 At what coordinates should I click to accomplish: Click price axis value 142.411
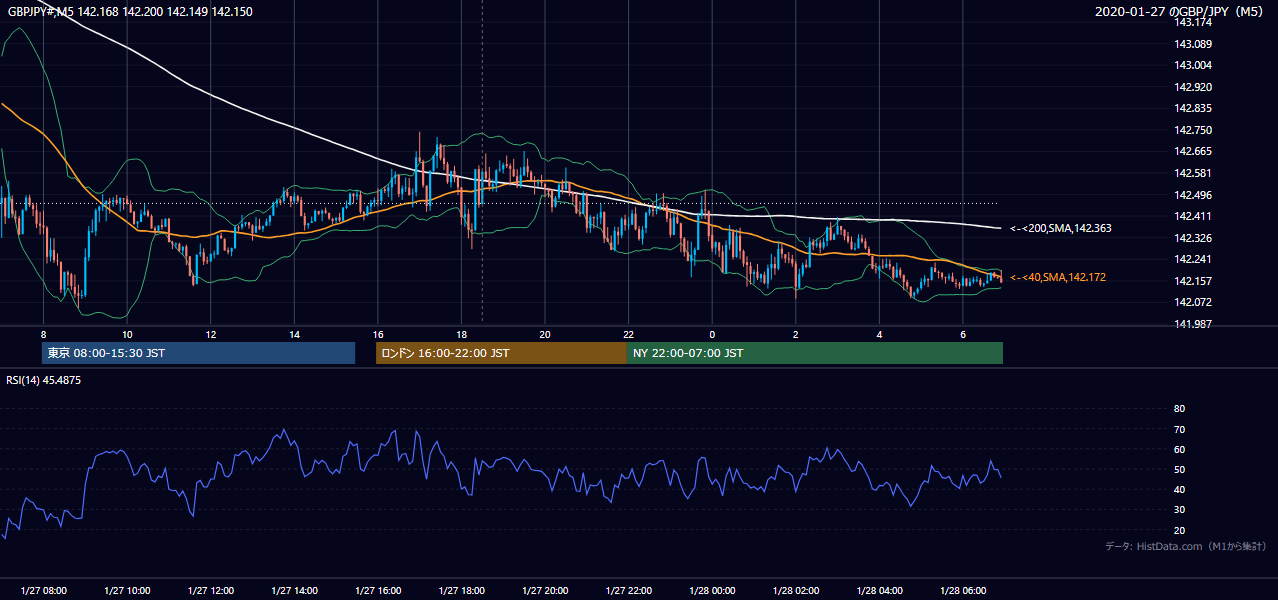[1194, 216]
